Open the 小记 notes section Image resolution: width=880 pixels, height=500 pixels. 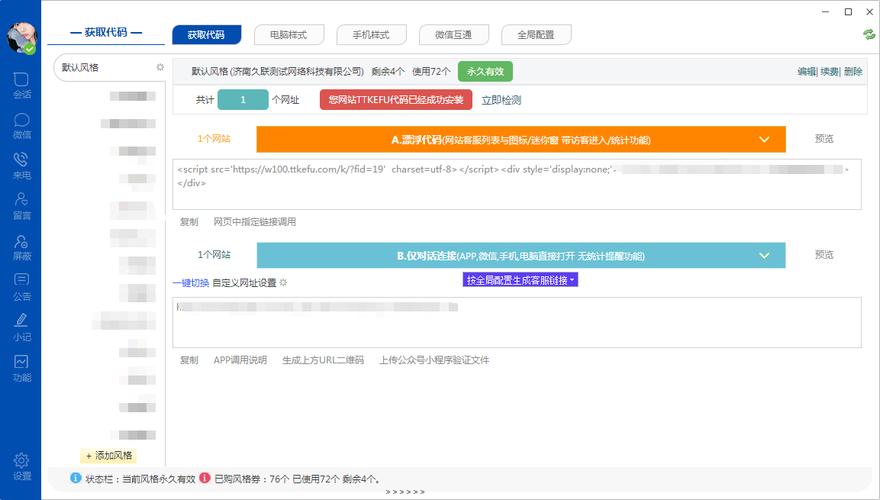pos(21,328)
